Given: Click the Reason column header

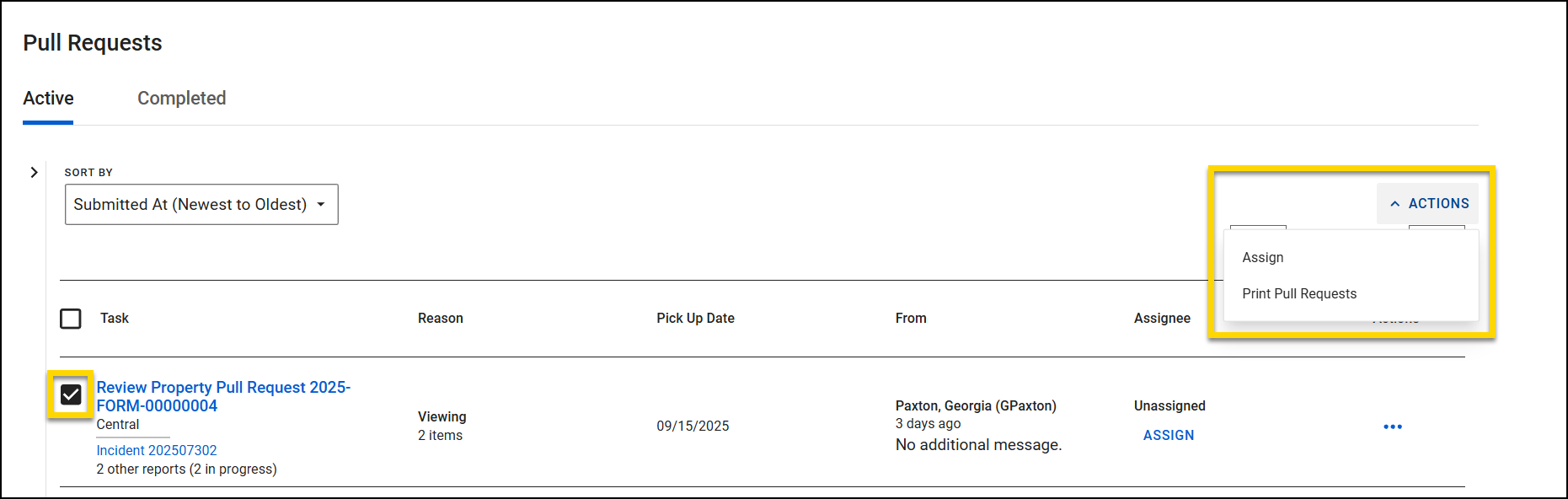Looking at the screenshot, I should 440,319.
